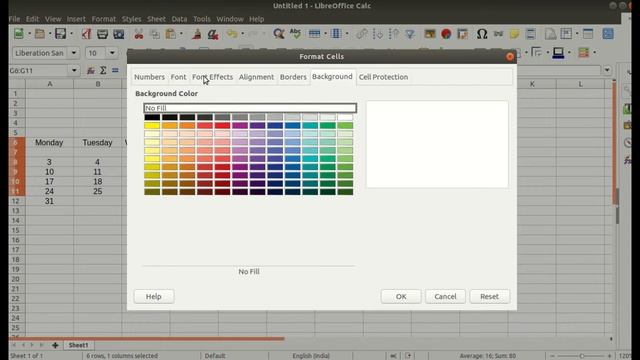Image resolution: width=640 pixels, height=360 pixels.
Task: Click the Copy icon in toolbar
Action: pos(155,34)
